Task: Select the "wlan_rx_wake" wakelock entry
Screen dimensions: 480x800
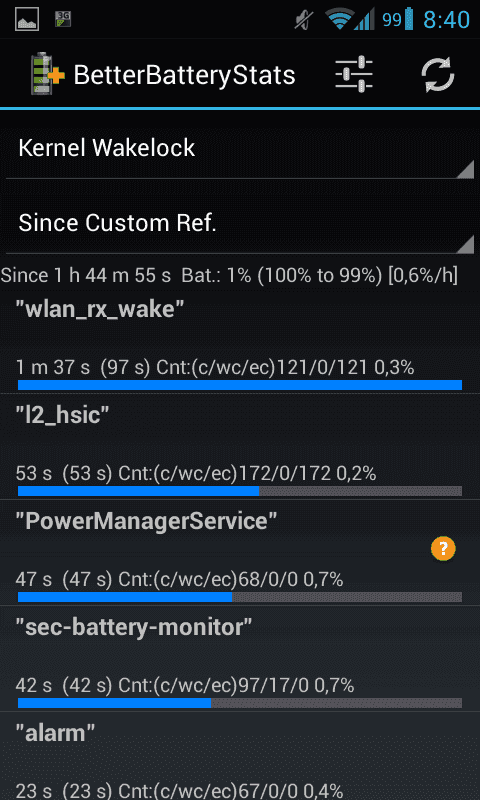Action: pos(240,341)
